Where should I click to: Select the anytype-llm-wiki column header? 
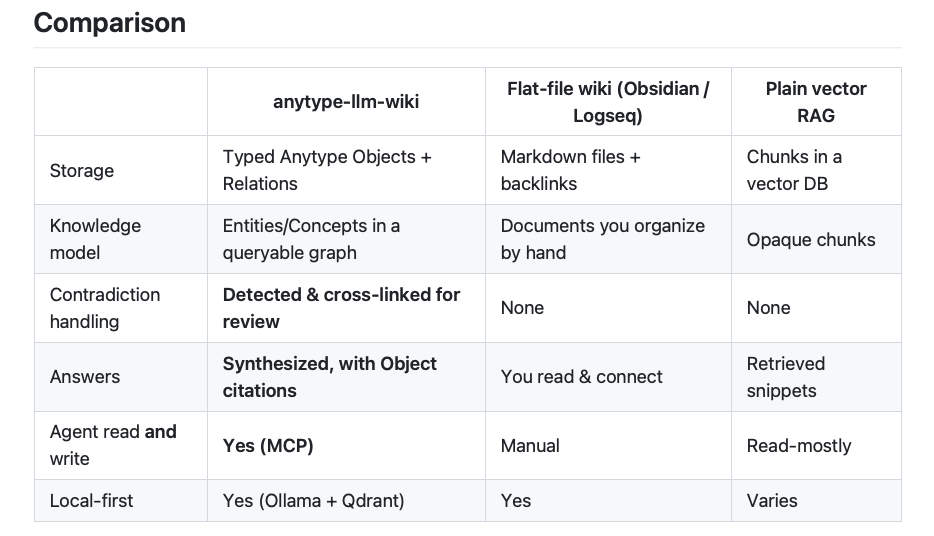tap(346, 102)
